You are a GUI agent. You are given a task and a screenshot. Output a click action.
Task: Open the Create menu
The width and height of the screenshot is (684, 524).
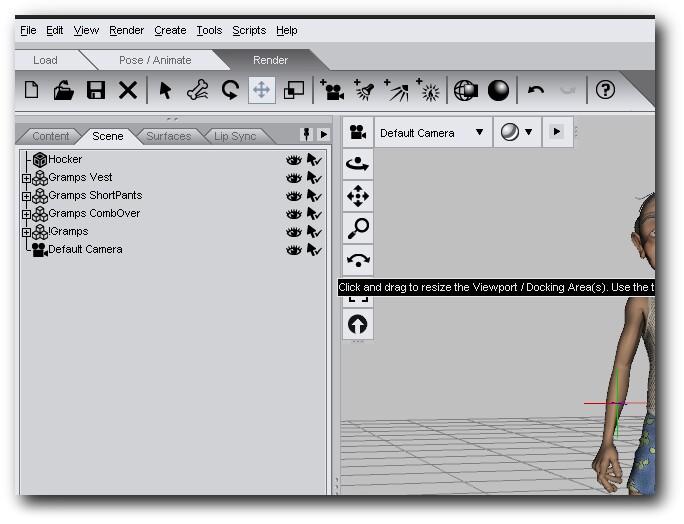click(170, 31)
